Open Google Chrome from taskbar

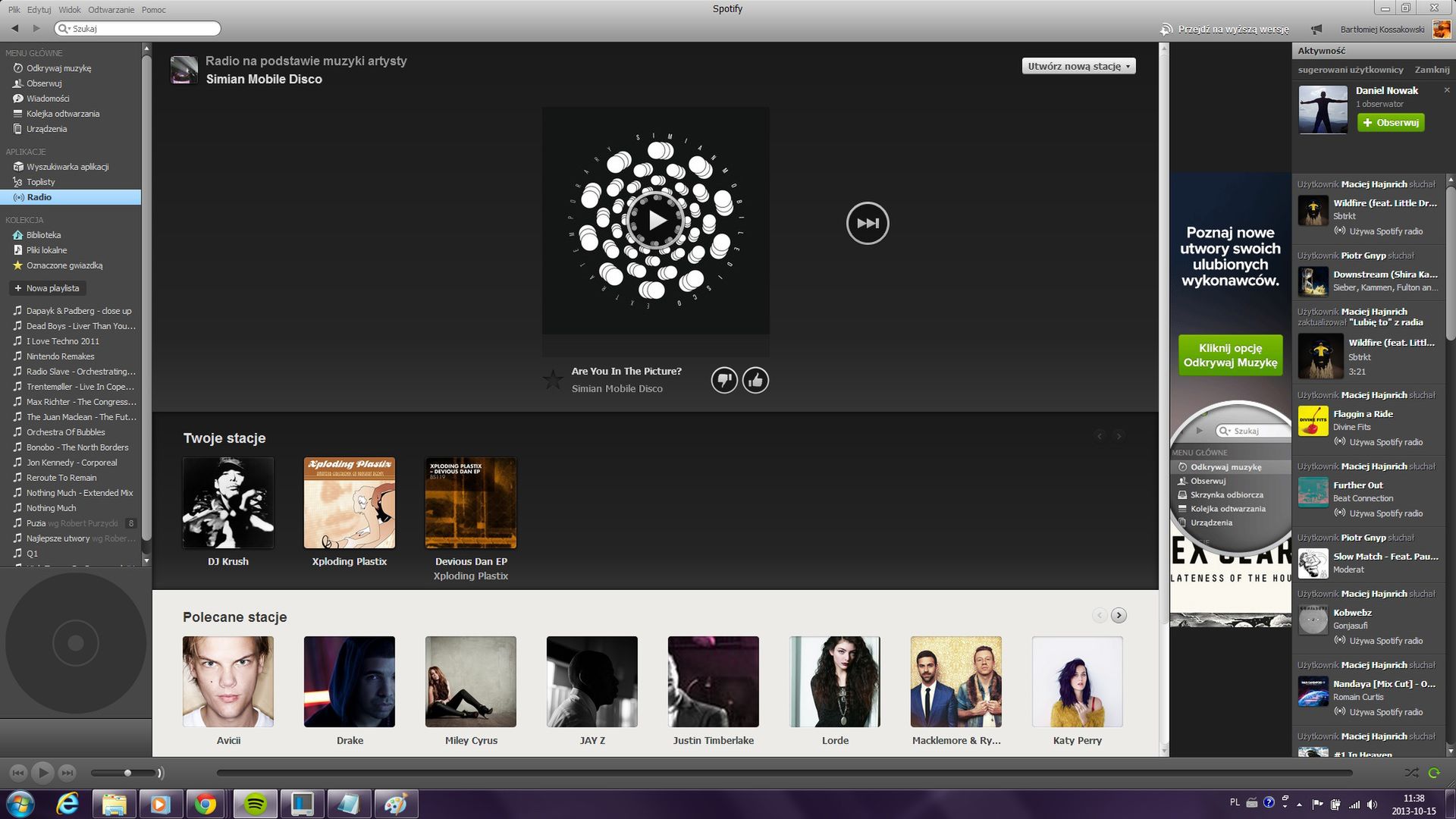[205, 804]
